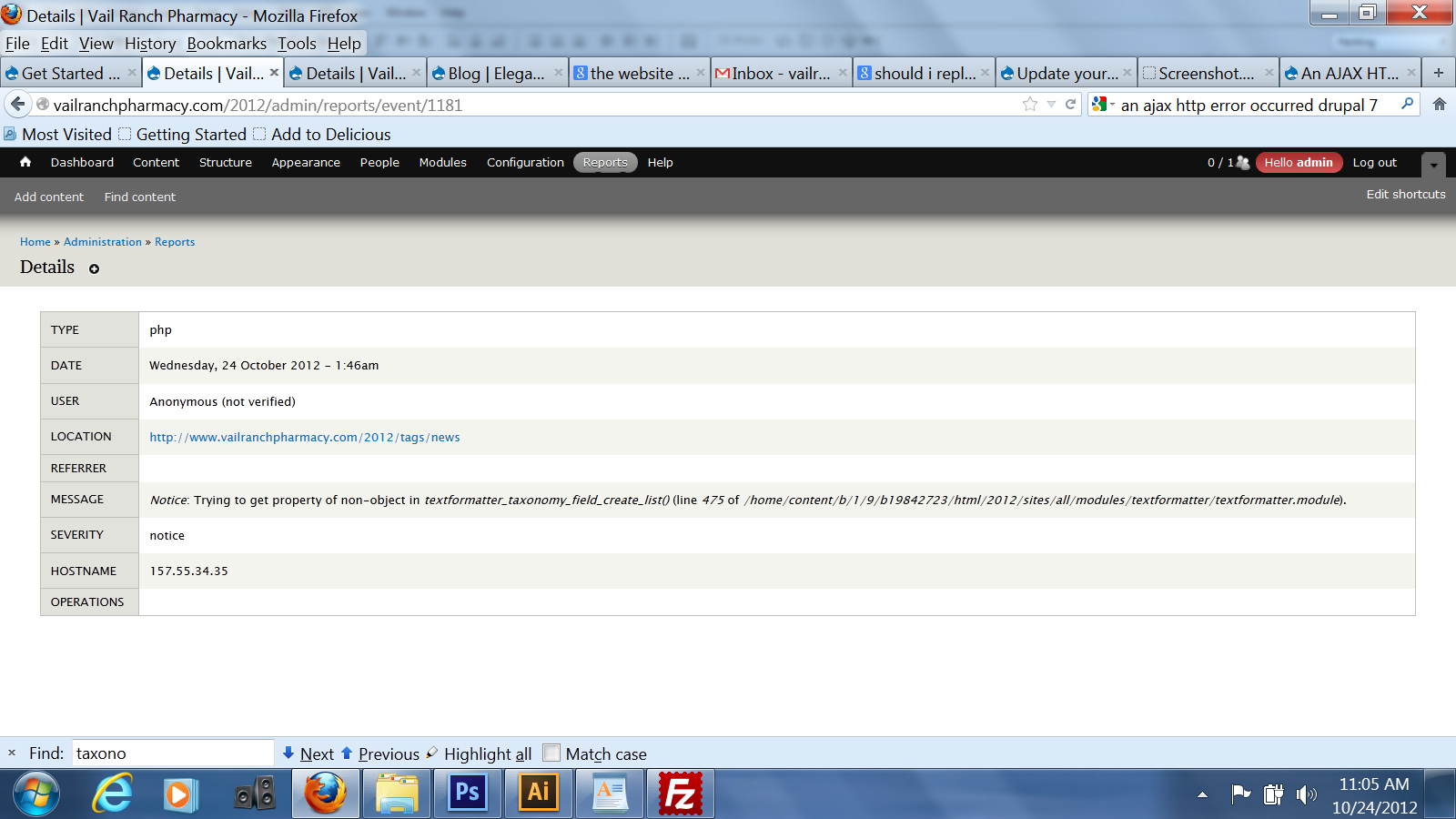Screen dimensions: 1456x819
Task: Open the vailranchpharmacy tags/news location link
Action: click(305, 437)
